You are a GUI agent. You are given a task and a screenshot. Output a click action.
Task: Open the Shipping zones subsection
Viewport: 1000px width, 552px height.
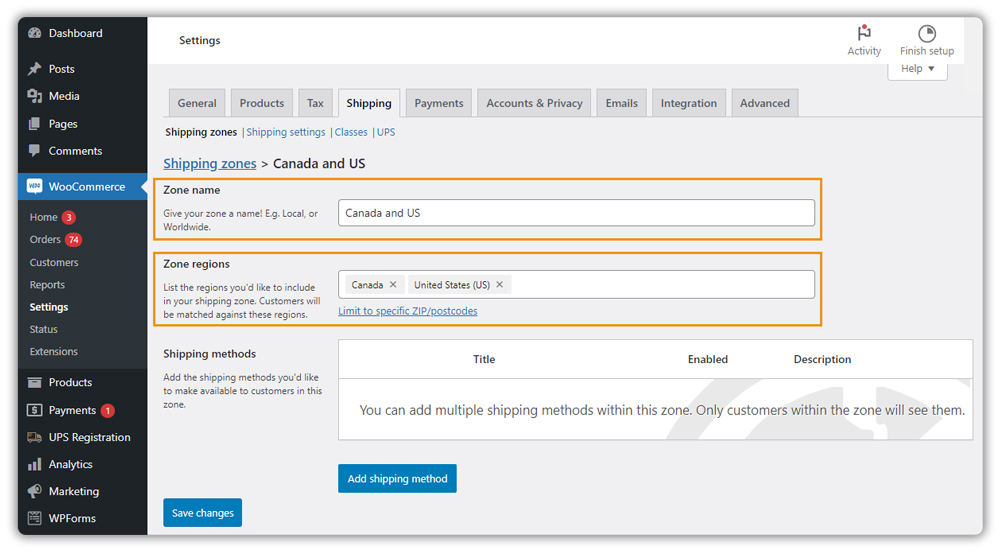tap(201, 132)
